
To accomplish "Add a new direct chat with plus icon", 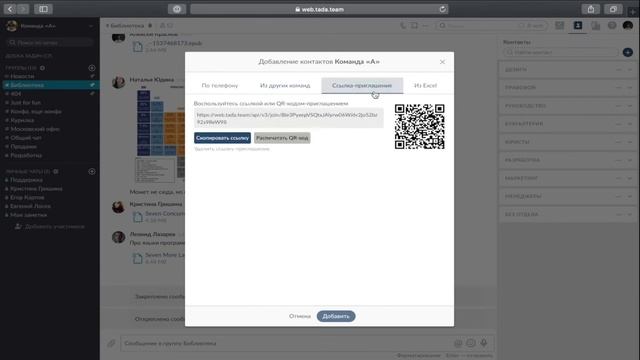I will 92,171.
